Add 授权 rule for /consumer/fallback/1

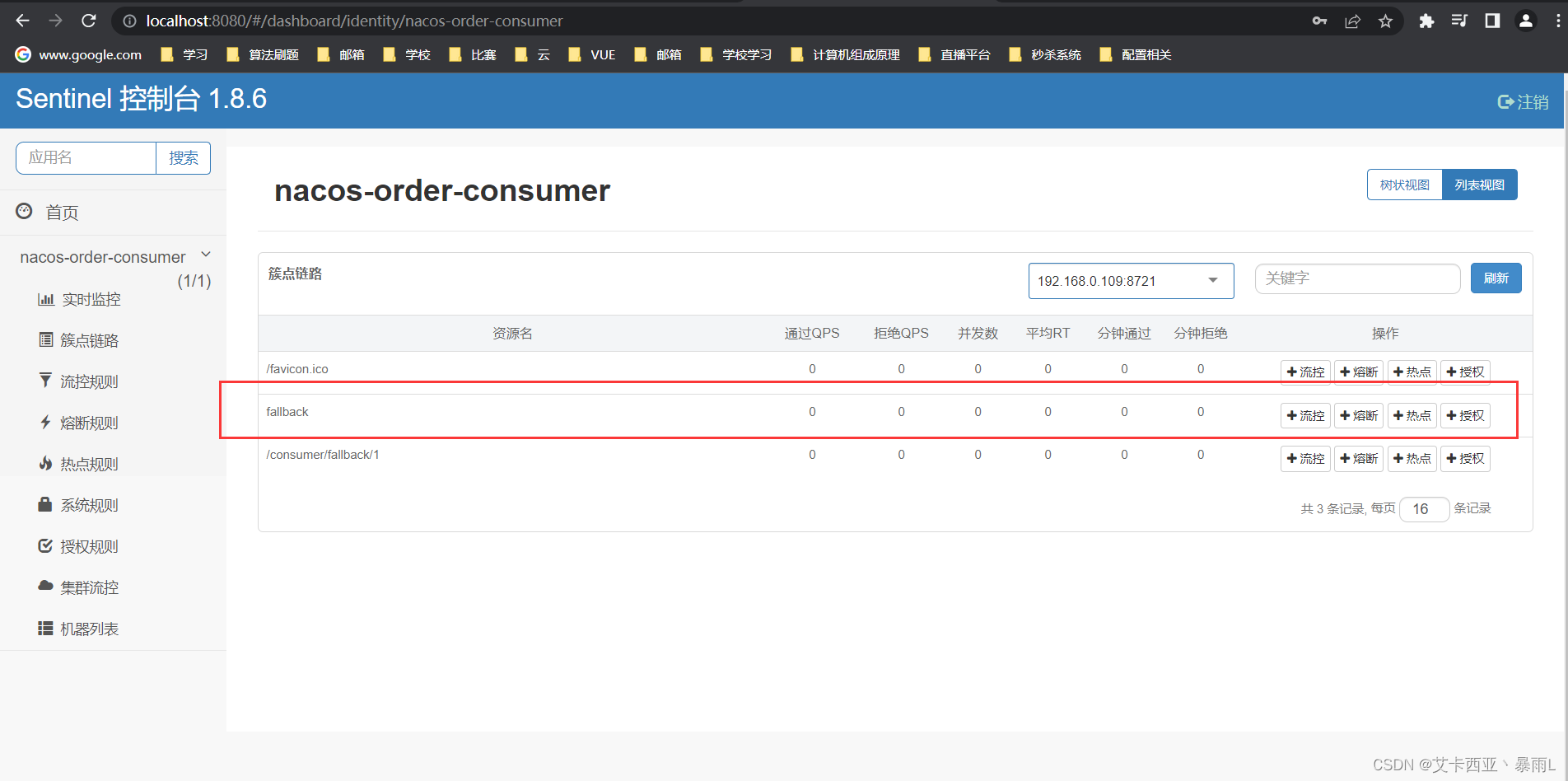[1465, 459]
